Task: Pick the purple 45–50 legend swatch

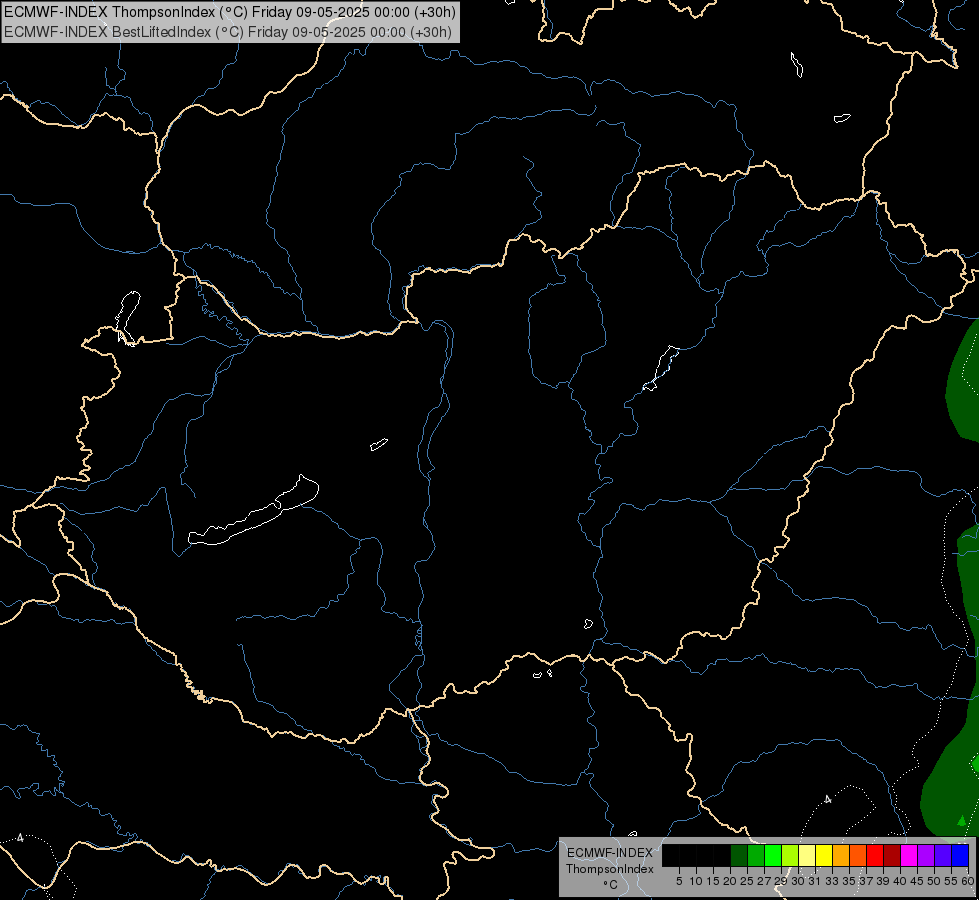Action: pyautogui.click(x=926, y=856)
